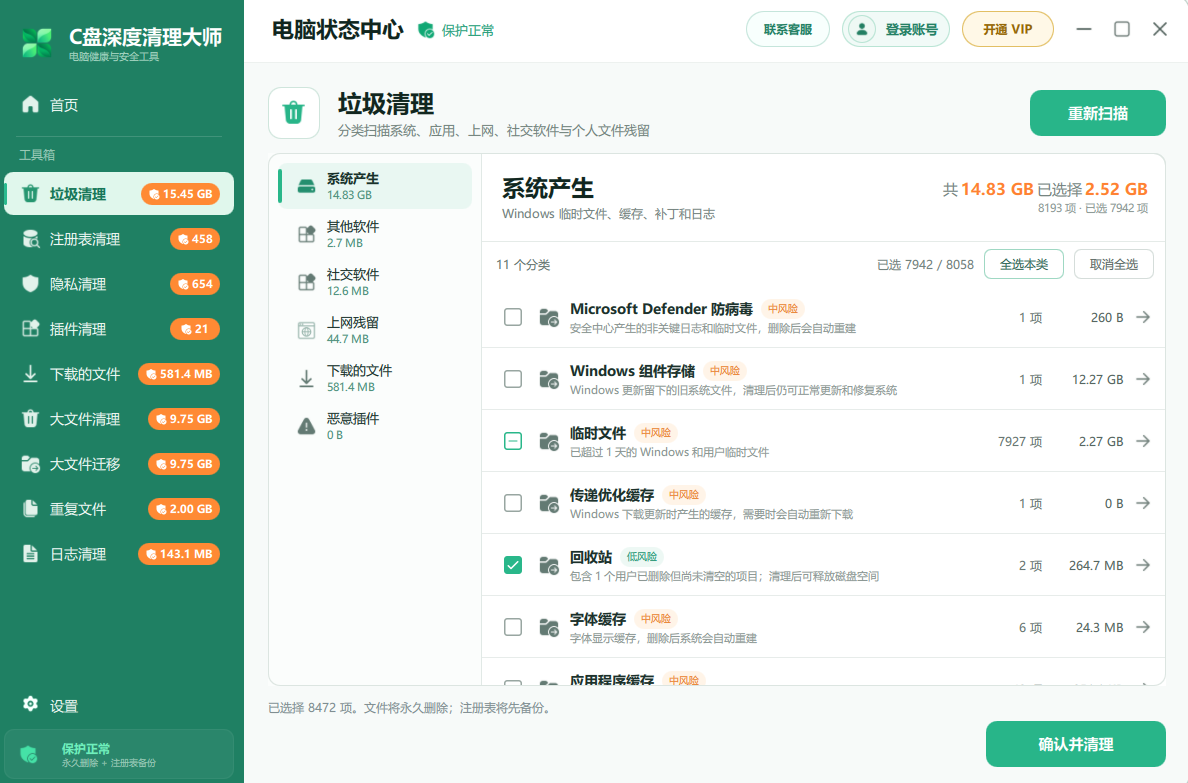Click the 设置 gear icon
The width and height of the screenshot is (1188, 783).
(x=30, y=704)
